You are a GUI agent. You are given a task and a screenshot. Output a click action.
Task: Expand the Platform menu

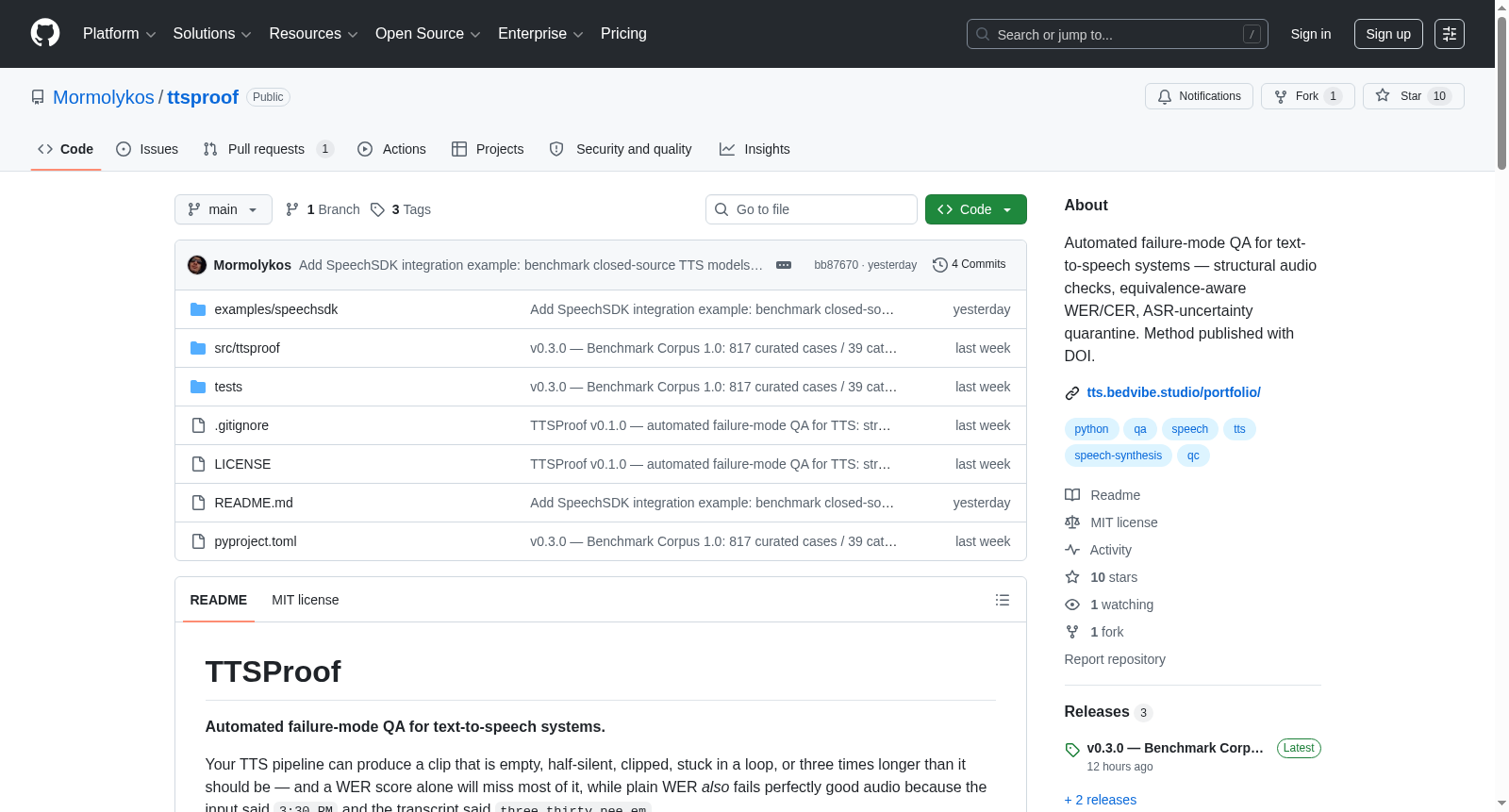pos(119,34)
